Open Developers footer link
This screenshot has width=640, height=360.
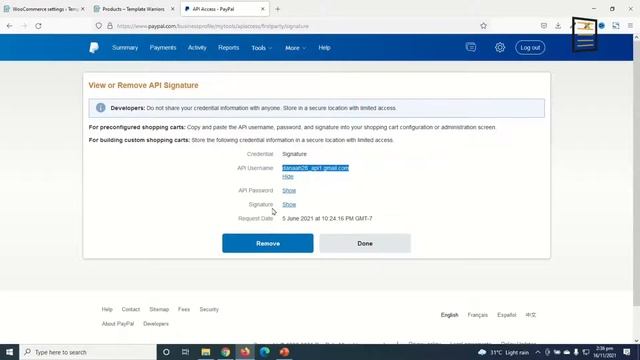coord(156,324)
